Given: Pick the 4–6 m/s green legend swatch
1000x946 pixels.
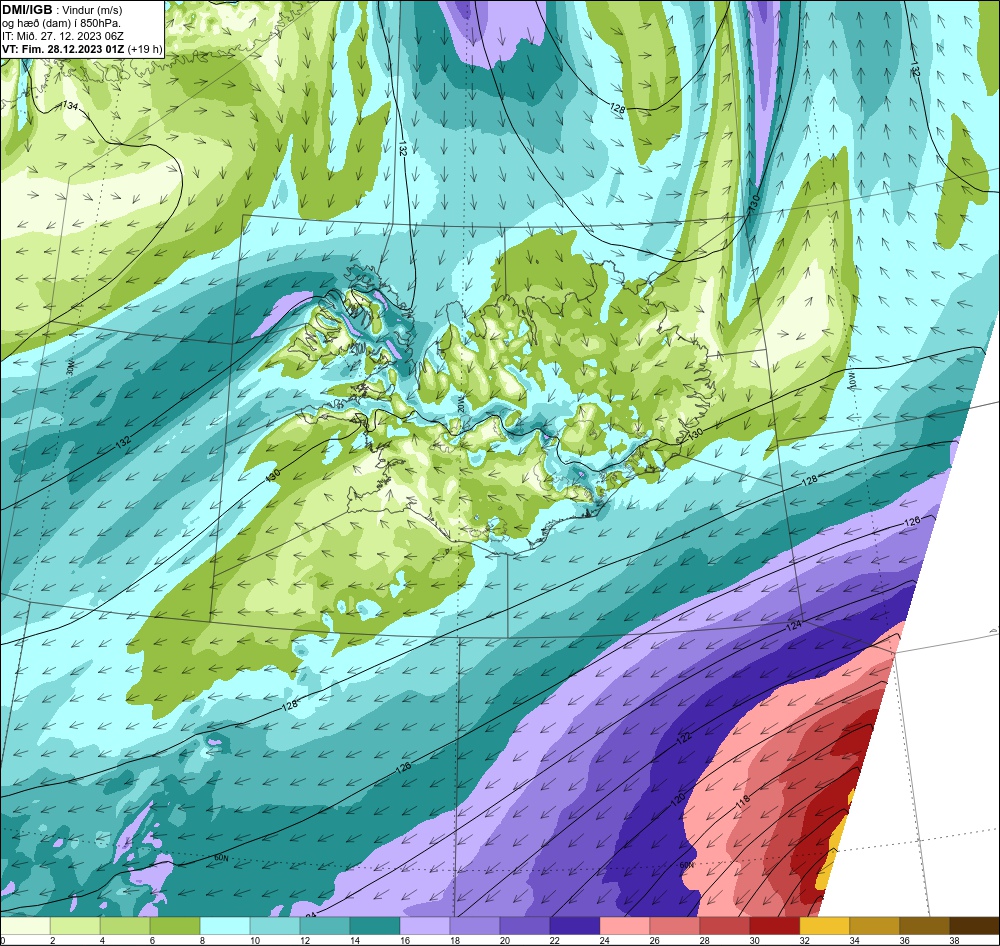Looking at the screenshot, I should point(125,926).
